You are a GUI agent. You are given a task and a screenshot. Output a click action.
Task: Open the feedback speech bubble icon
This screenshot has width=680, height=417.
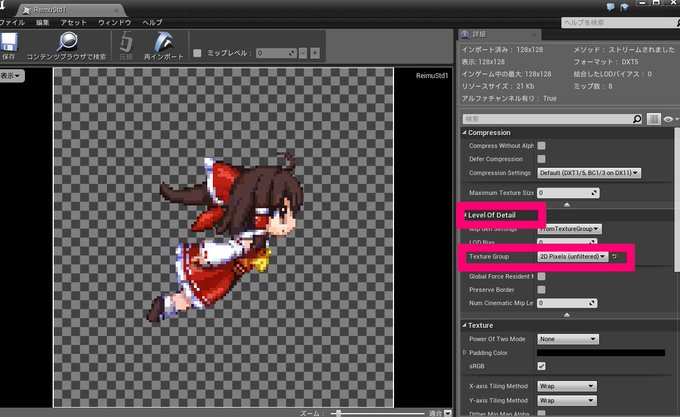click(x=611, y=6)
